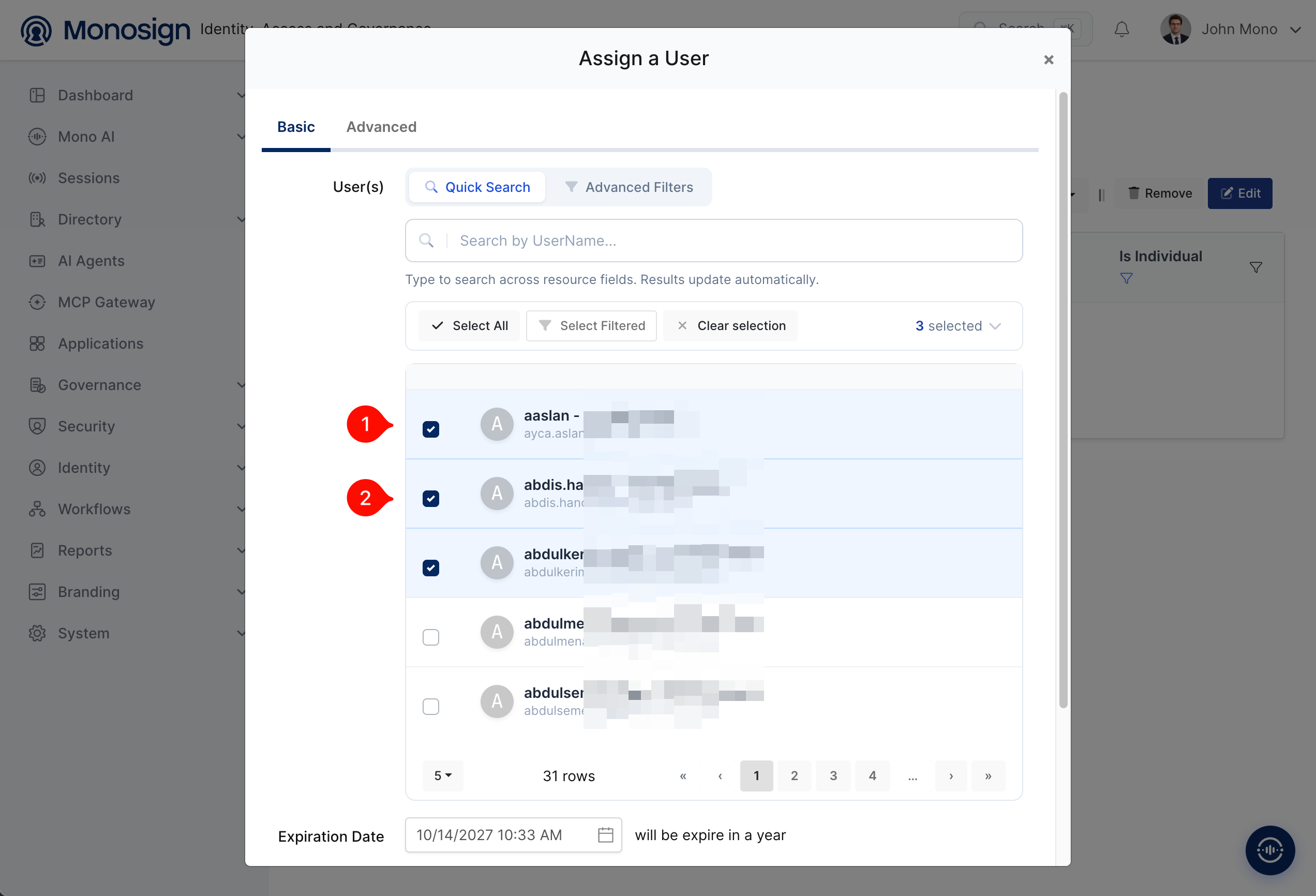Go to page 2 of results
This screenshot has height=896, width=1316.
coord(795,775)
